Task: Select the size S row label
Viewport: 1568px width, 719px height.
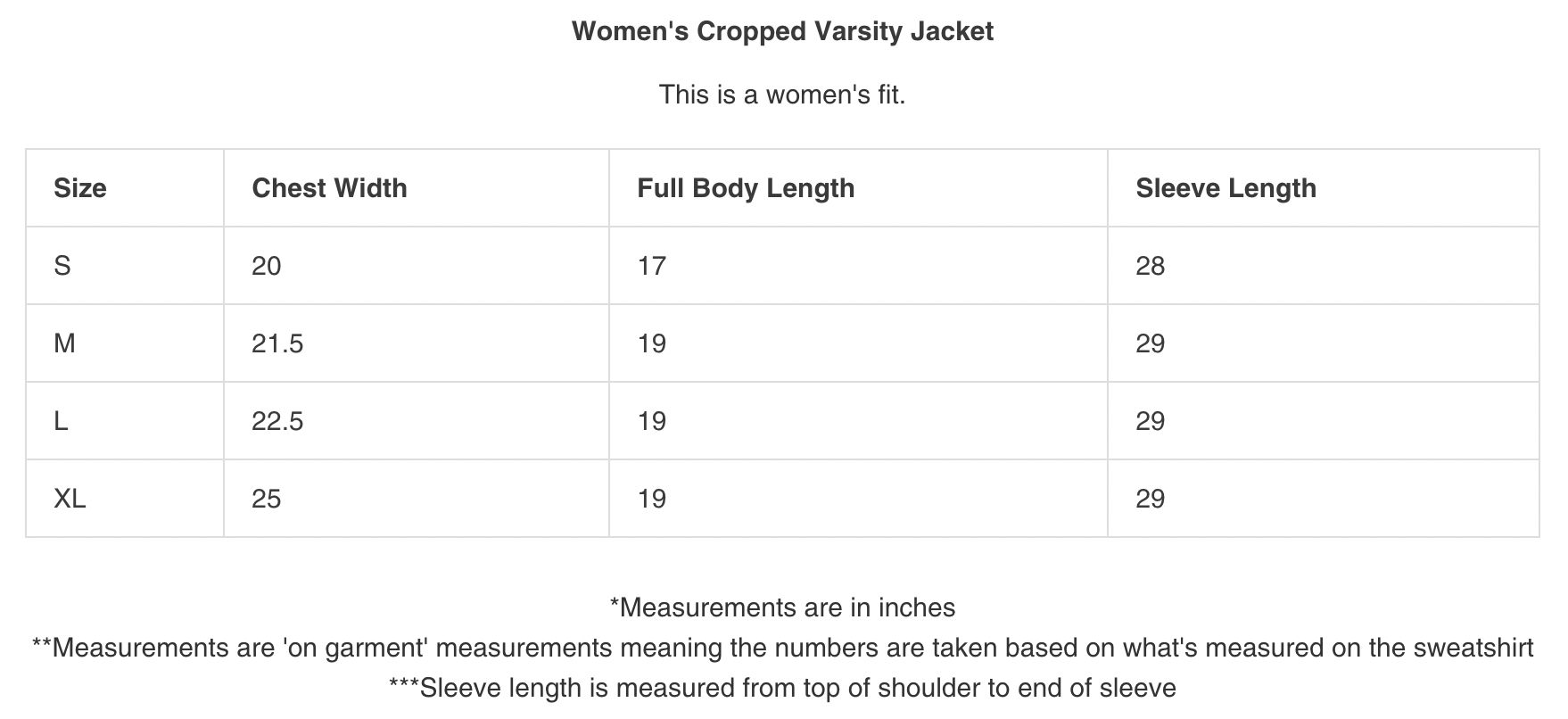Action: (62, 266)
